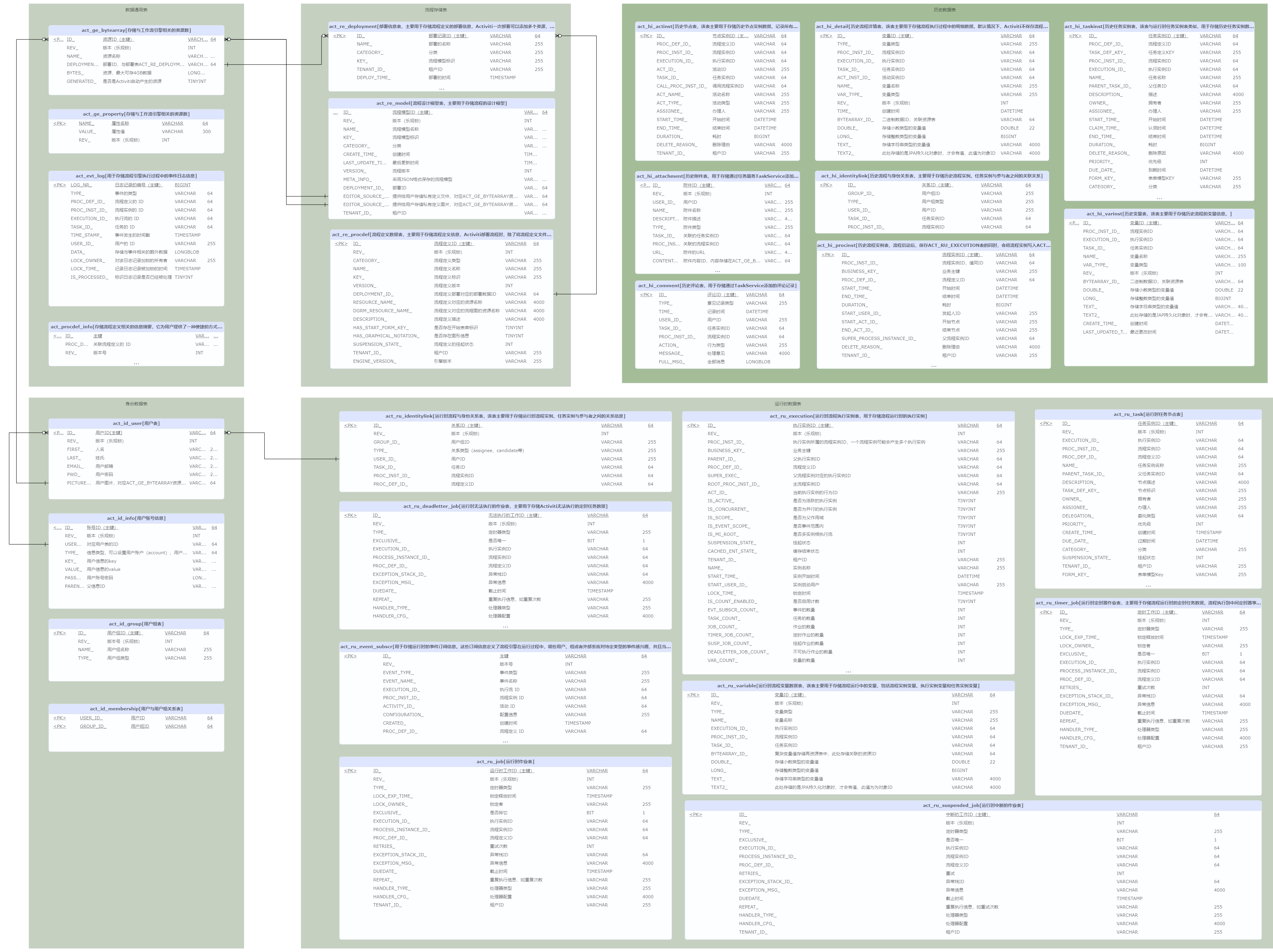Click the PK marker in act_ru_job table

coord(350,771)
